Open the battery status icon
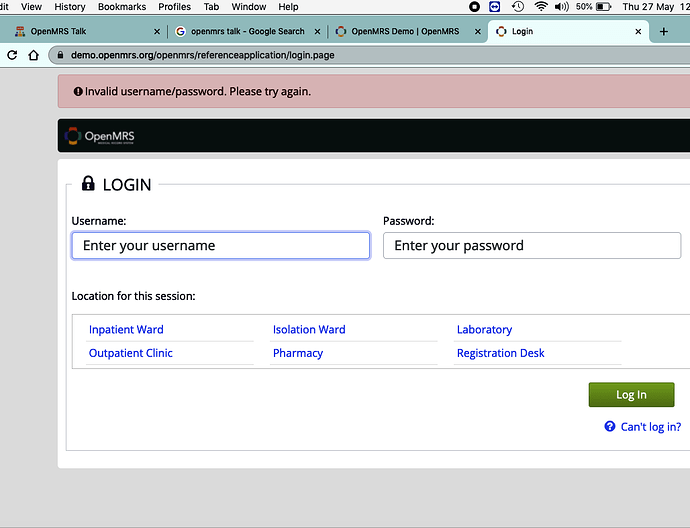The width and height of the screenshot is (690, 528). 603,7
